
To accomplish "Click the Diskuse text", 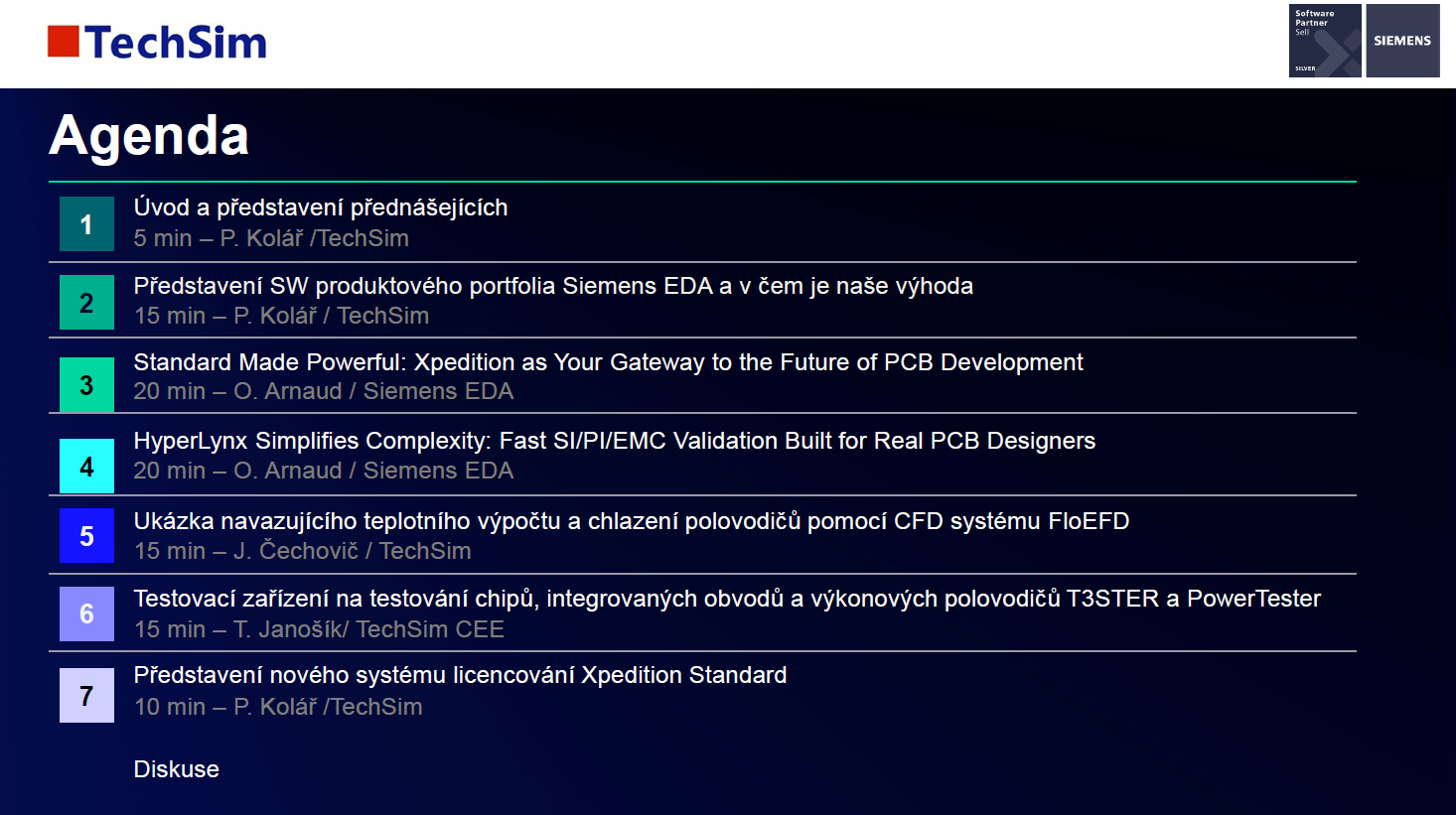I will tap(176, 769).
